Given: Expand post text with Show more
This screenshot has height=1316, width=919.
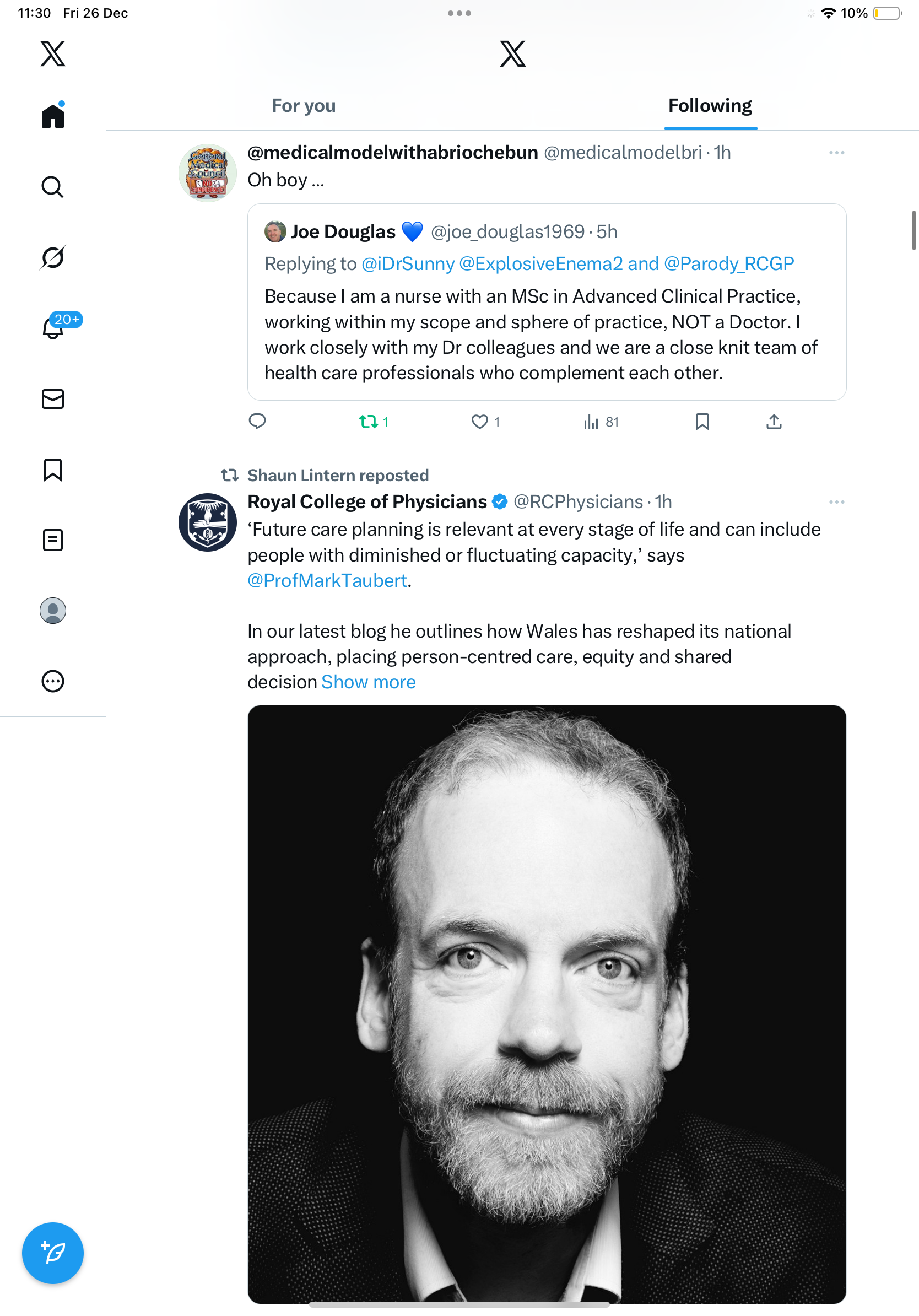Looking at the screenshot, I should (x=369, y=682).
